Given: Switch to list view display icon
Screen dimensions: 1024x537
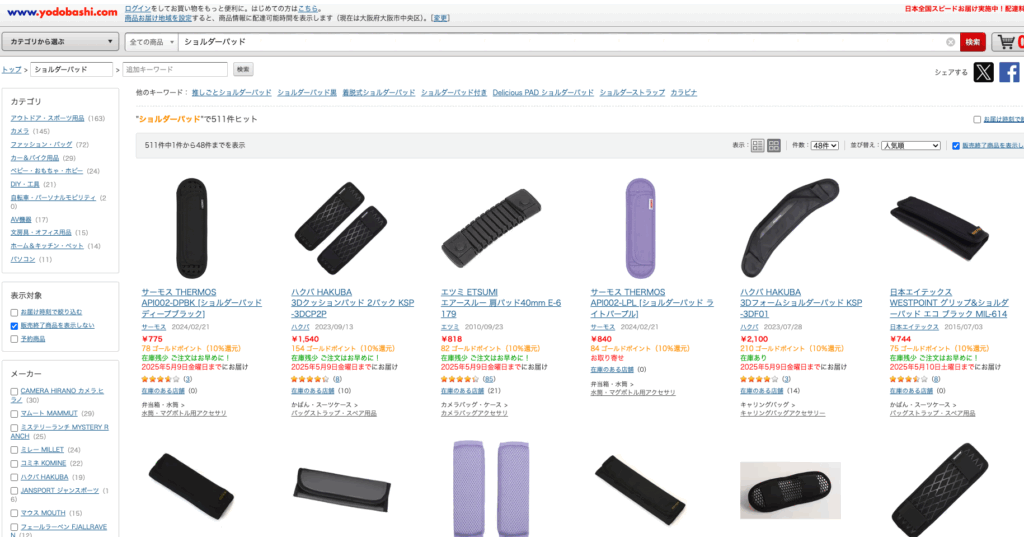Looking at the screenshot, I should [757, 146].
